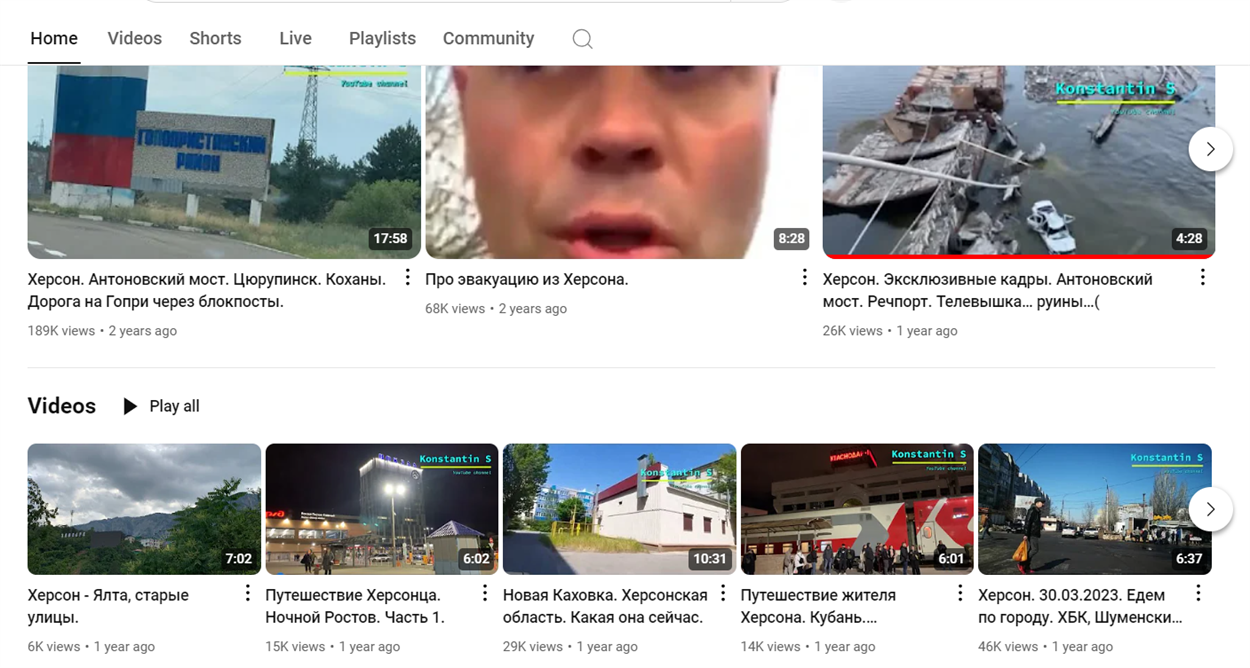
Task: Click the Play all button
Action: coord(160,405)
